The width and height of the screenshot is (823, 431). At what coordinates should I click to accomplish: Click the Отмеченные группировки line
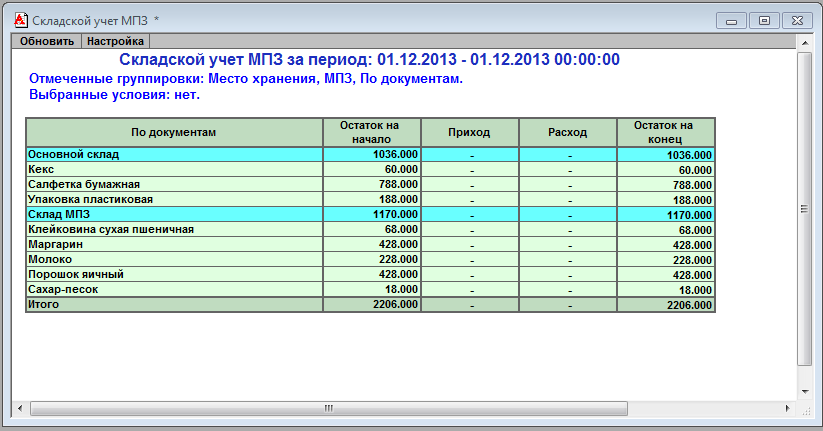[x=246, y=79]
